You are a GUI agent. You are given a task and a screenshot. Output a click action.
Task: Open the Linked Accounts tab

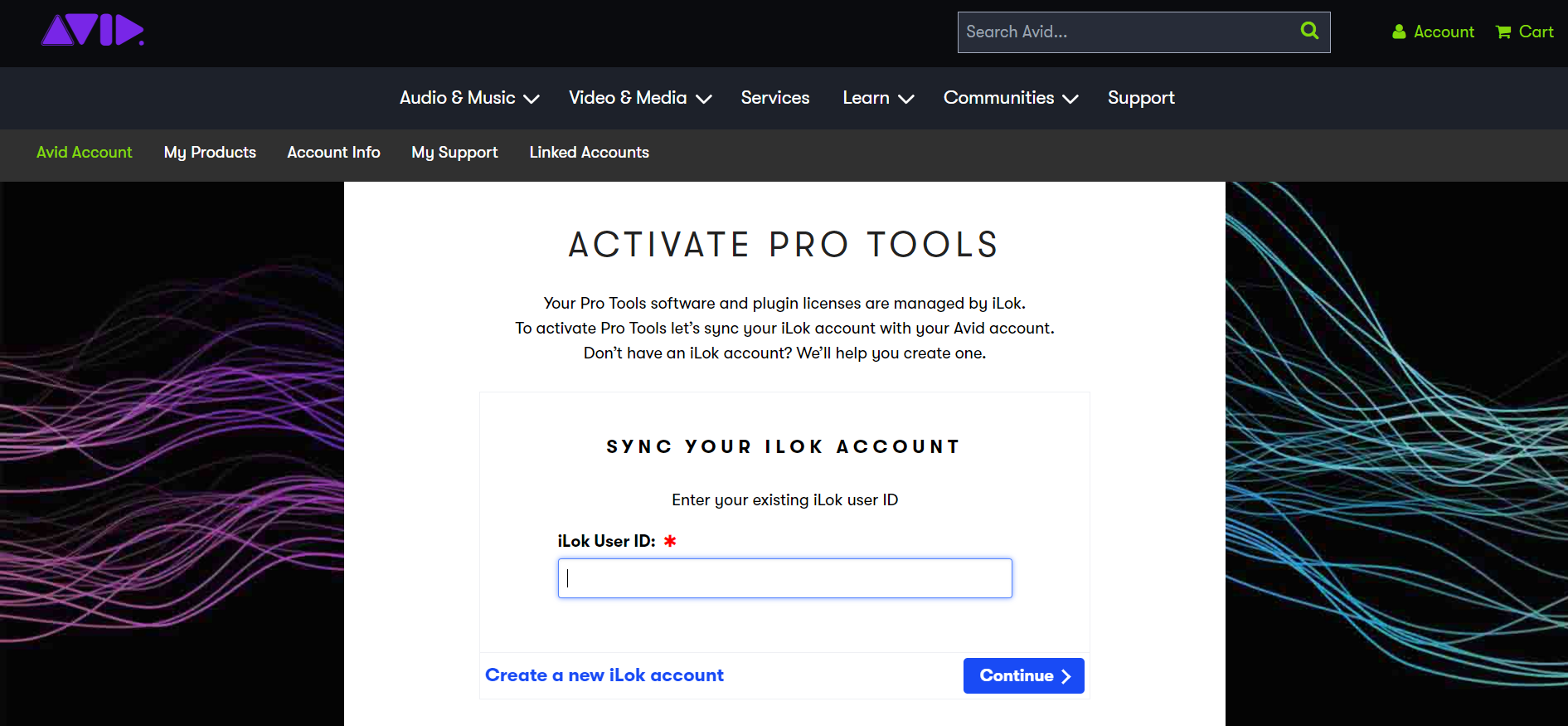point(589,153)
